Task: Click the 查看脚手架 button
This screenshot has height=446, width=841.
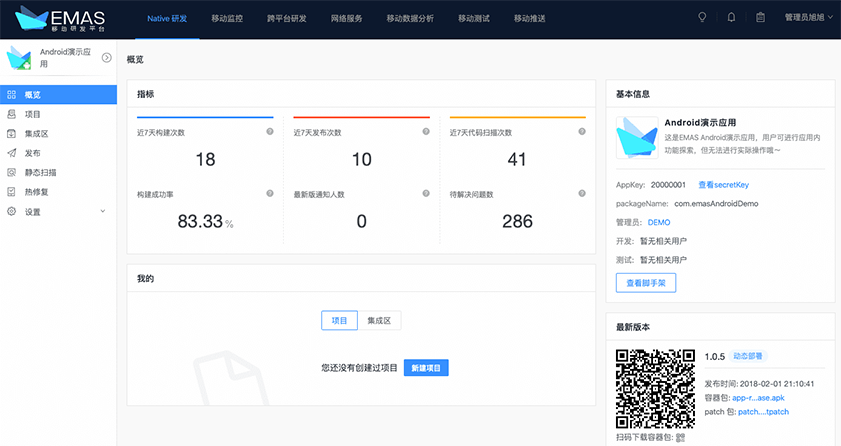Action: pos(646,283)
